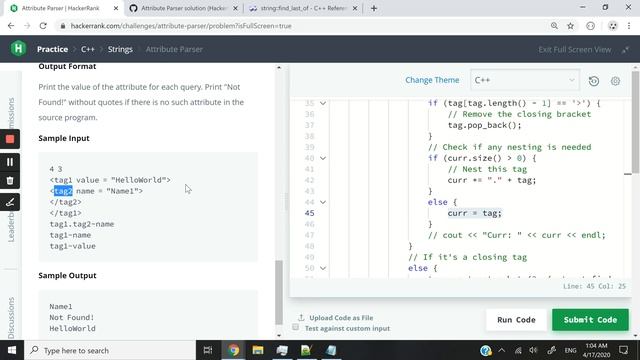Open the C++ language dropdown
This screenshot has width=640, height=360.
524,80
